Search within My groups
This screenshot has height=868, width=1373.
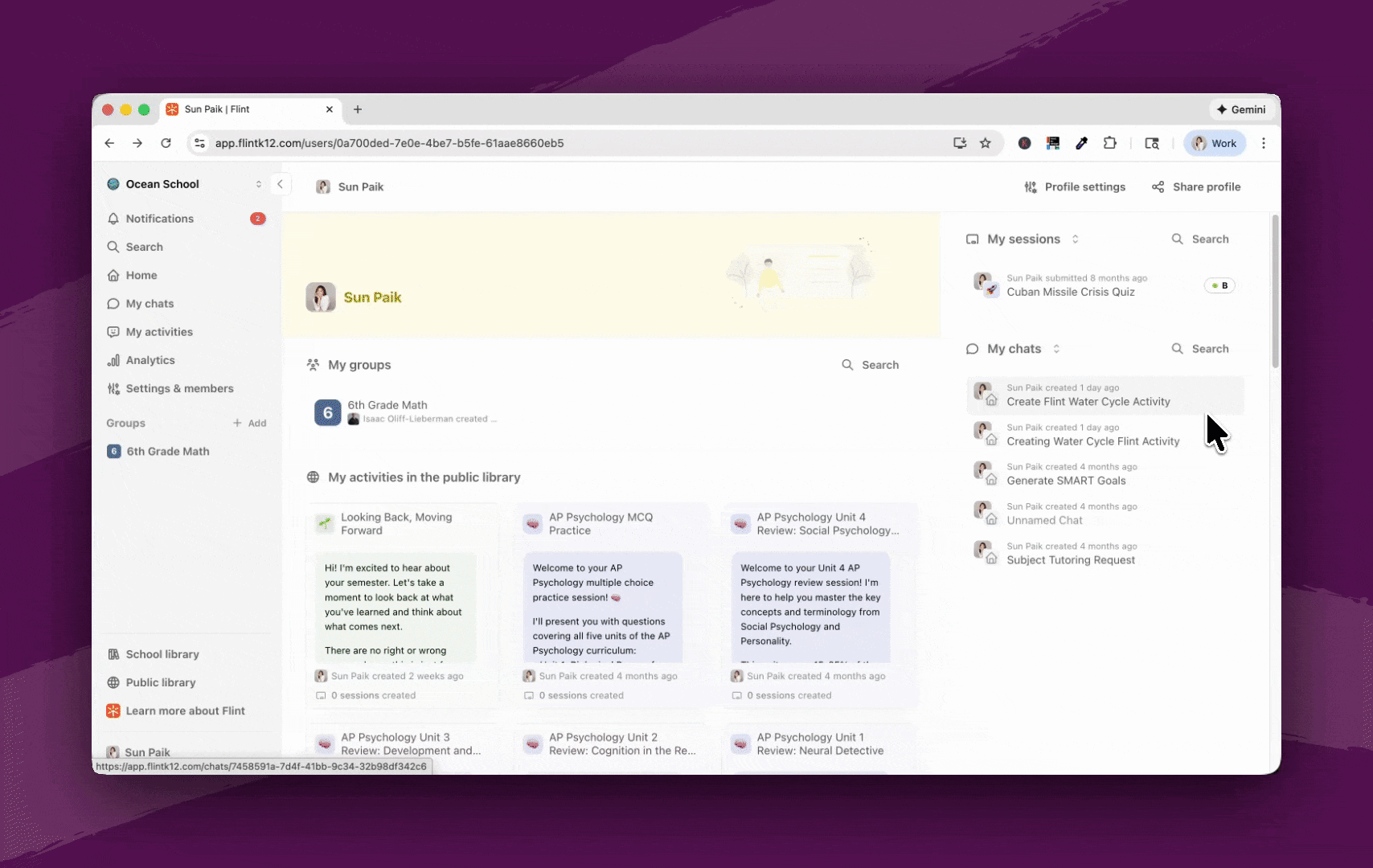tap(871, 365)
